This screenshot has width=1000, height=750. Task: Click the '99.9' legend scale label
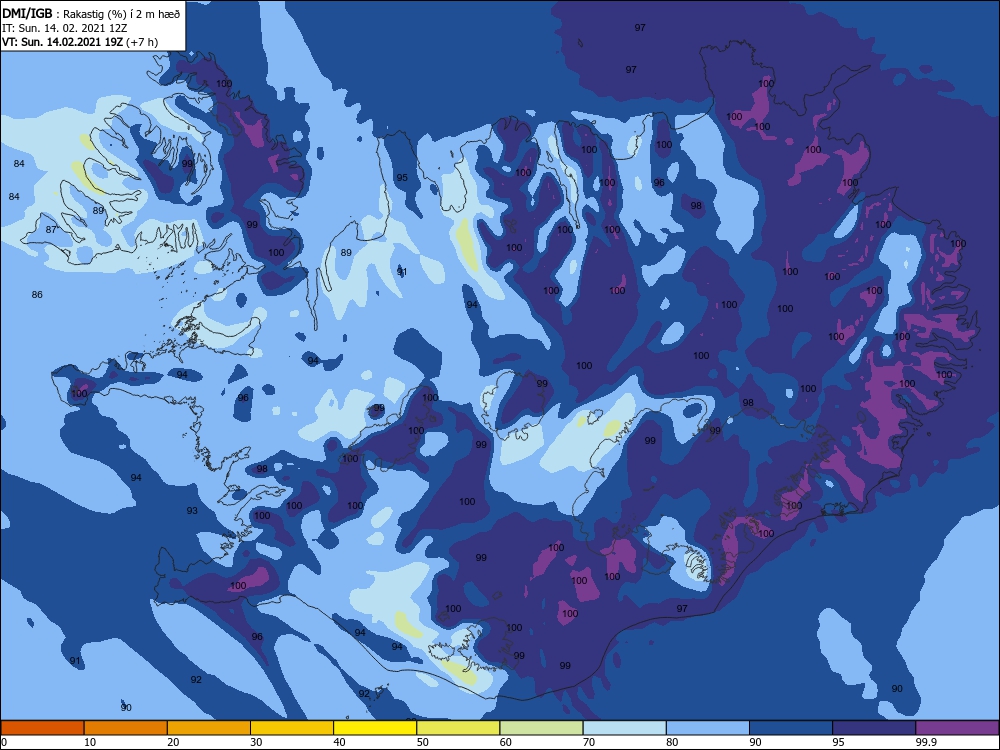coord(925,742)
